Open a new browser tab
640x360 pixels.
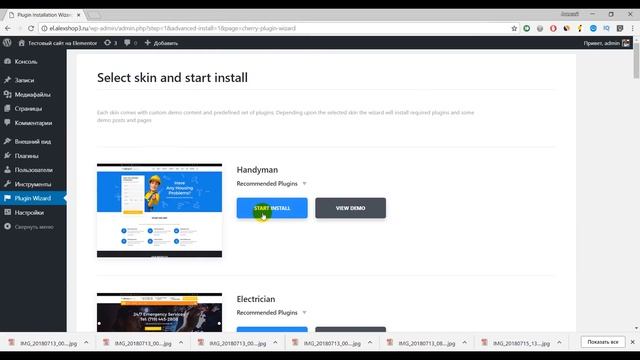click(x=94, y=15)
